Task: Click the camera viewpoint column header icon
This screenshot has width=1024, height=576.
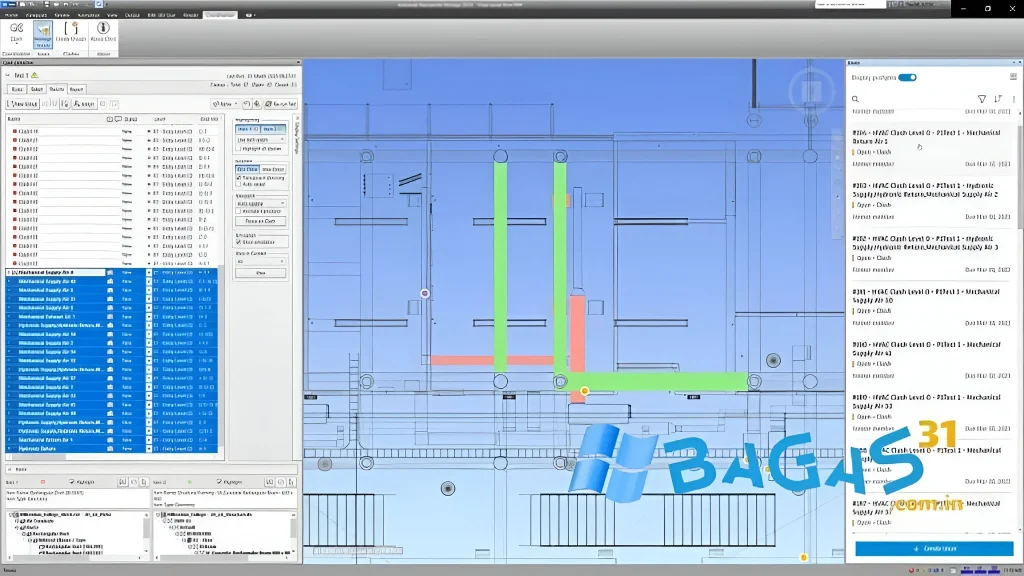Action: (110, 119)
